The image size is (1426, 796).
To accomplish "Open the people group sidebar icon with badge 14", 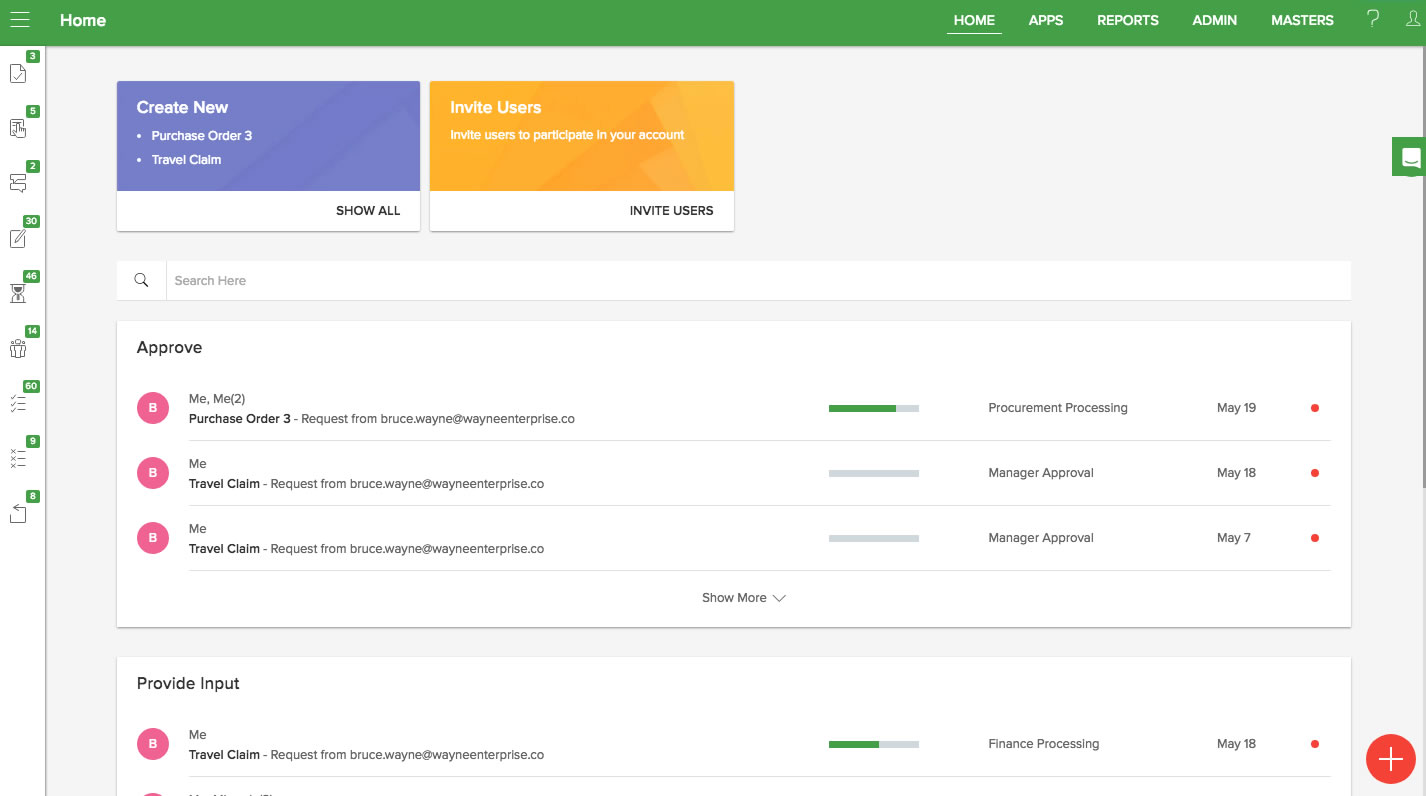I will coord(18,349).
